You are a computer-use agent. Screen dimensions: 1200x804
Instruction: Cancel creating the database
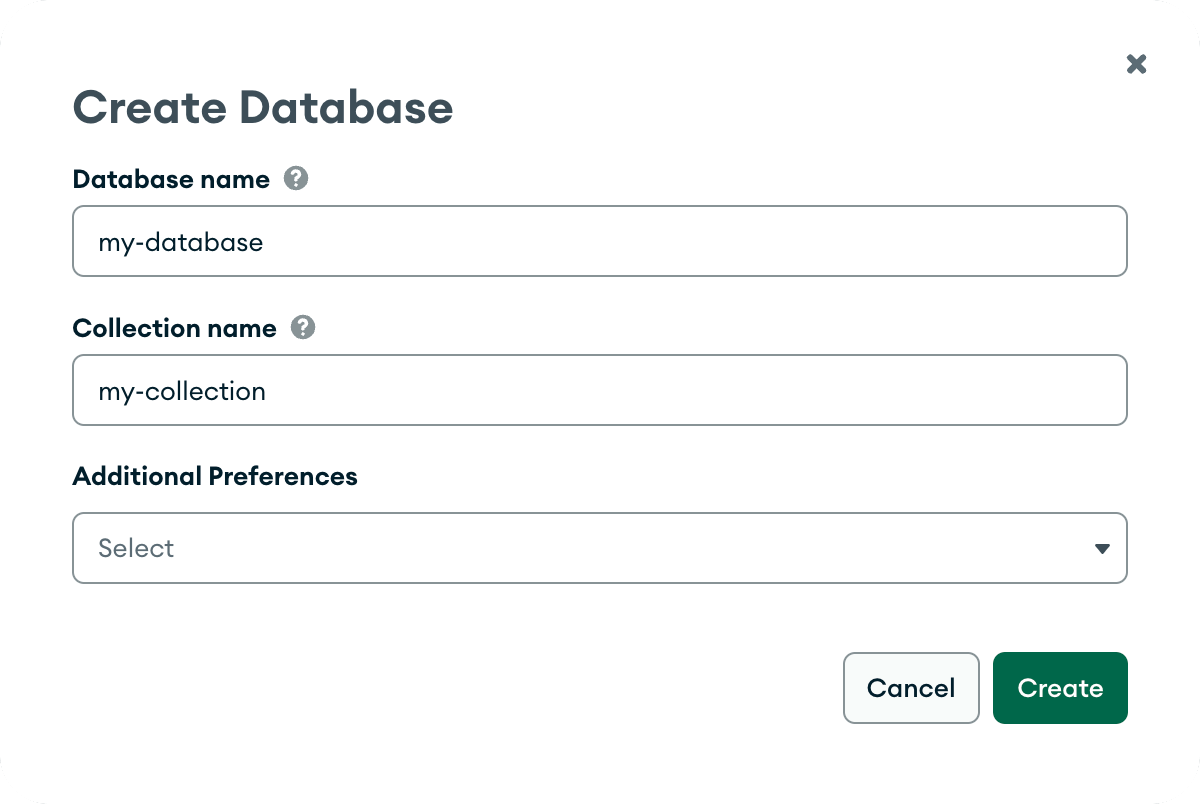tap(911, 688)
